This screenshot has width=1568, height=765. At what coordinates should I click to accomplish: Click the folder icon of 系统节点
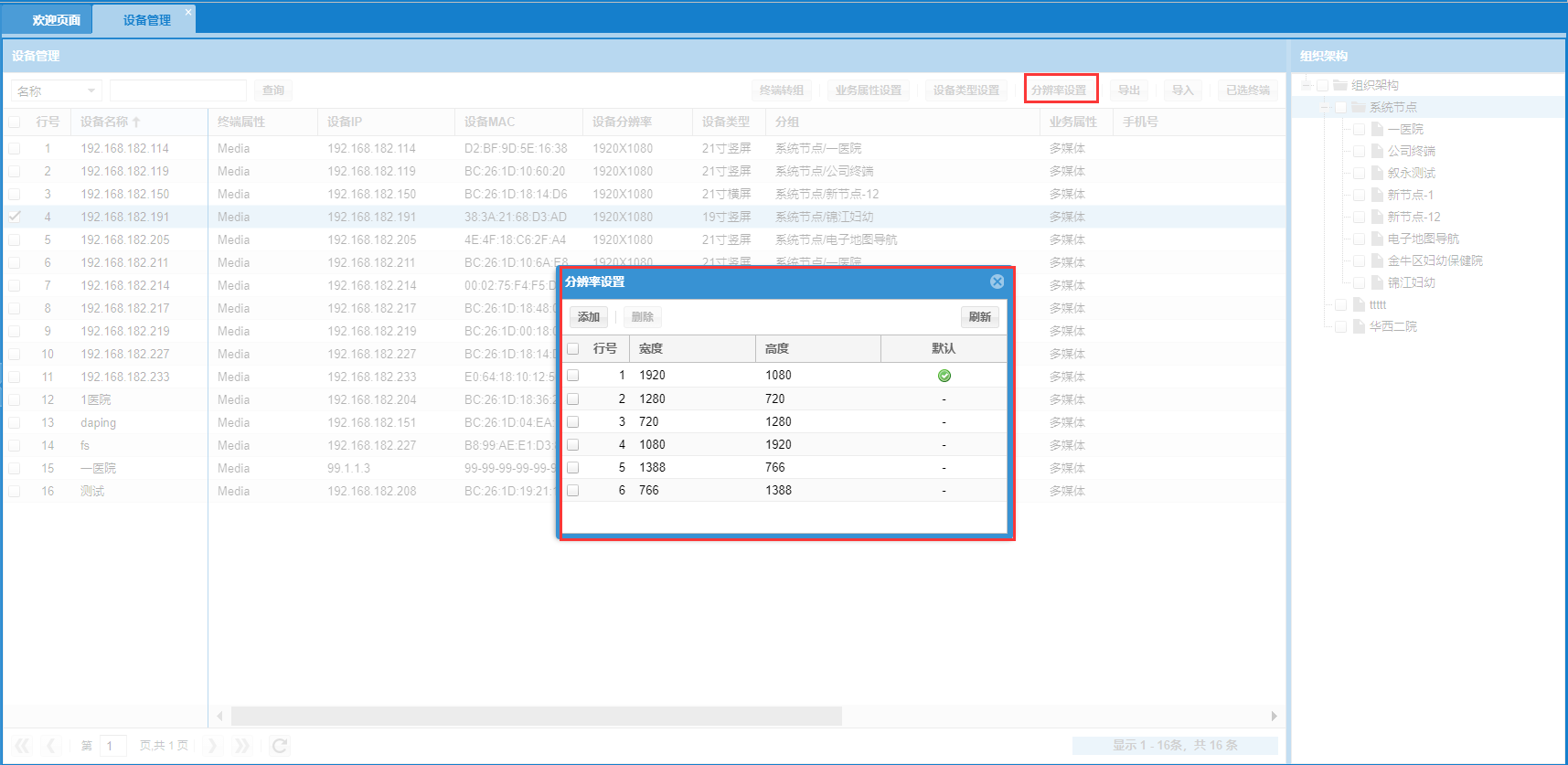click(x=1359, y=107)
